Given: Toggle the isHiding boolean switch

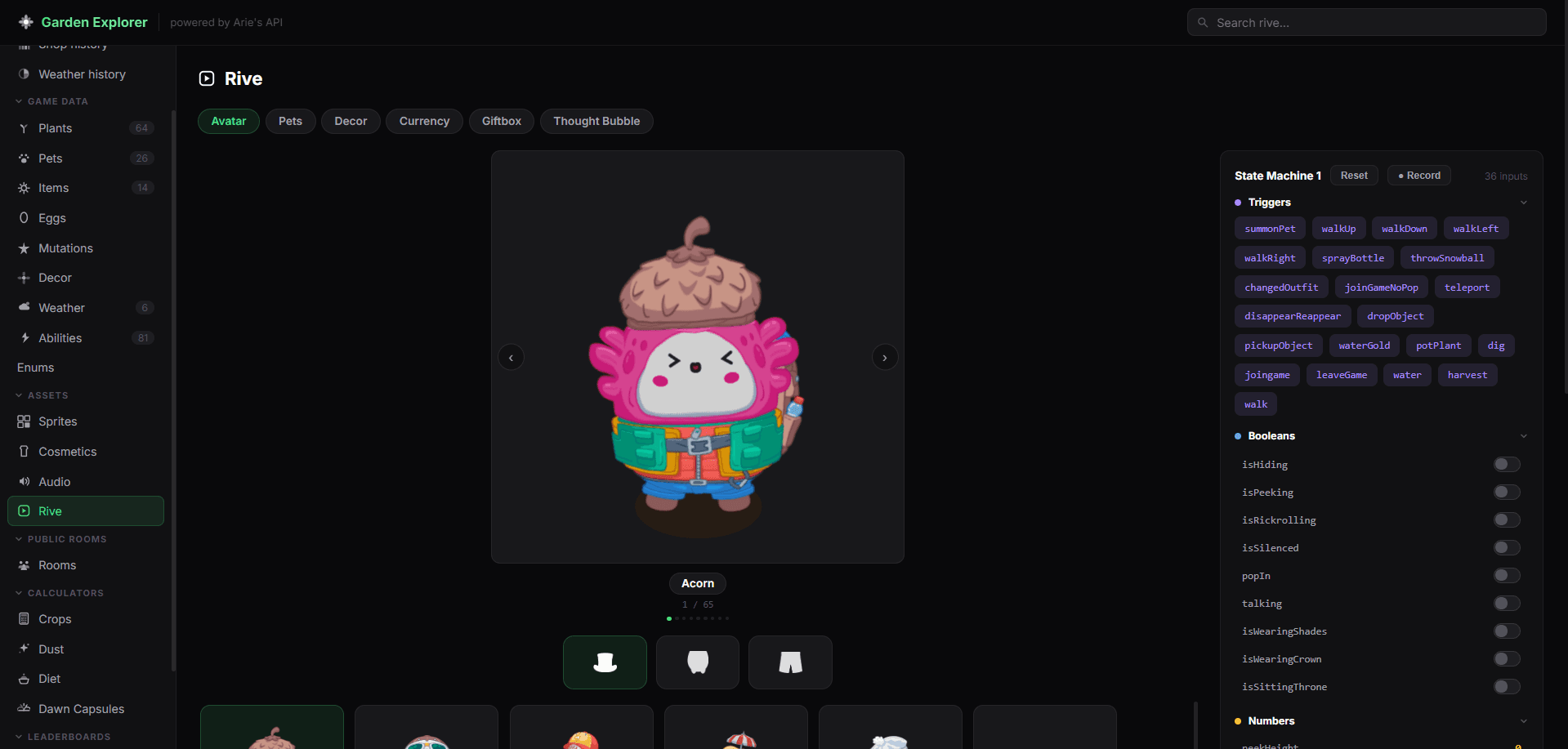Looking at the screenshot, I should (1507, 465).
